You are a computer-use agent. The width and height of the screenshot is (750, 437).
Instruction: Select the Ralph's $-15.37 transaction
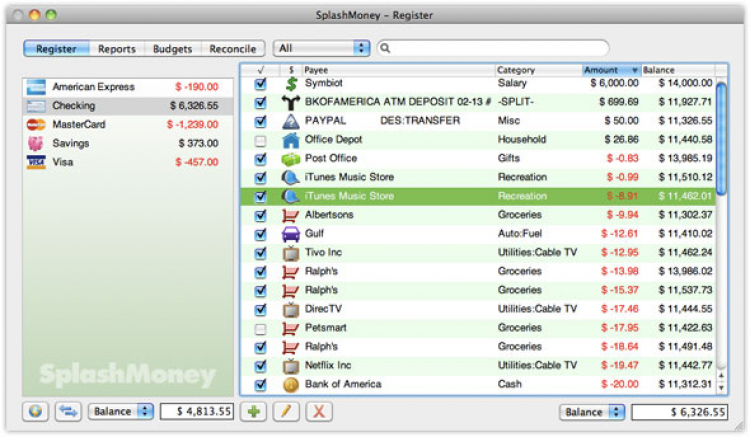point(478,290)
